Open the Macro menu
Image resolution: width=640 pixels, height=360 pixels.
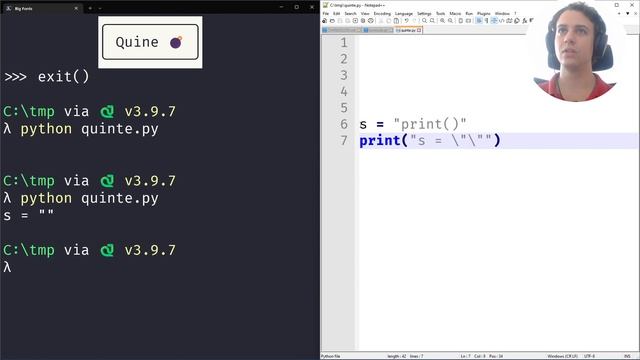click(x=455, y=13)
